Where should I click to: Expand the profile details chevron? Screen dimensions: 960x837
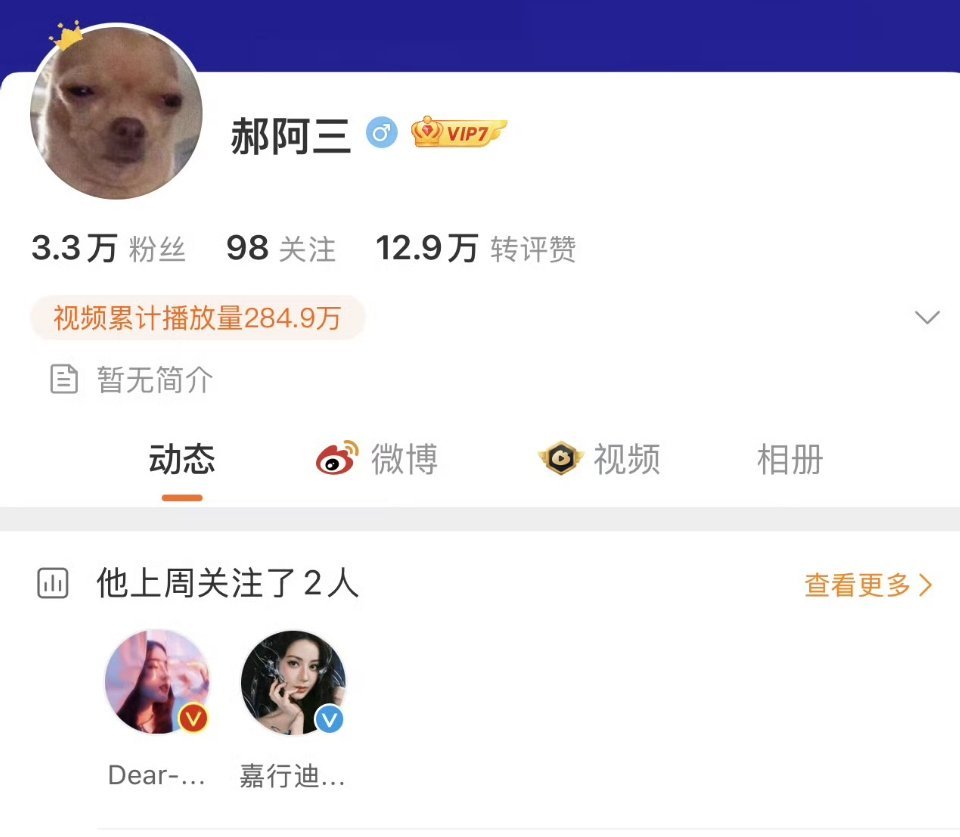point(927,317)
